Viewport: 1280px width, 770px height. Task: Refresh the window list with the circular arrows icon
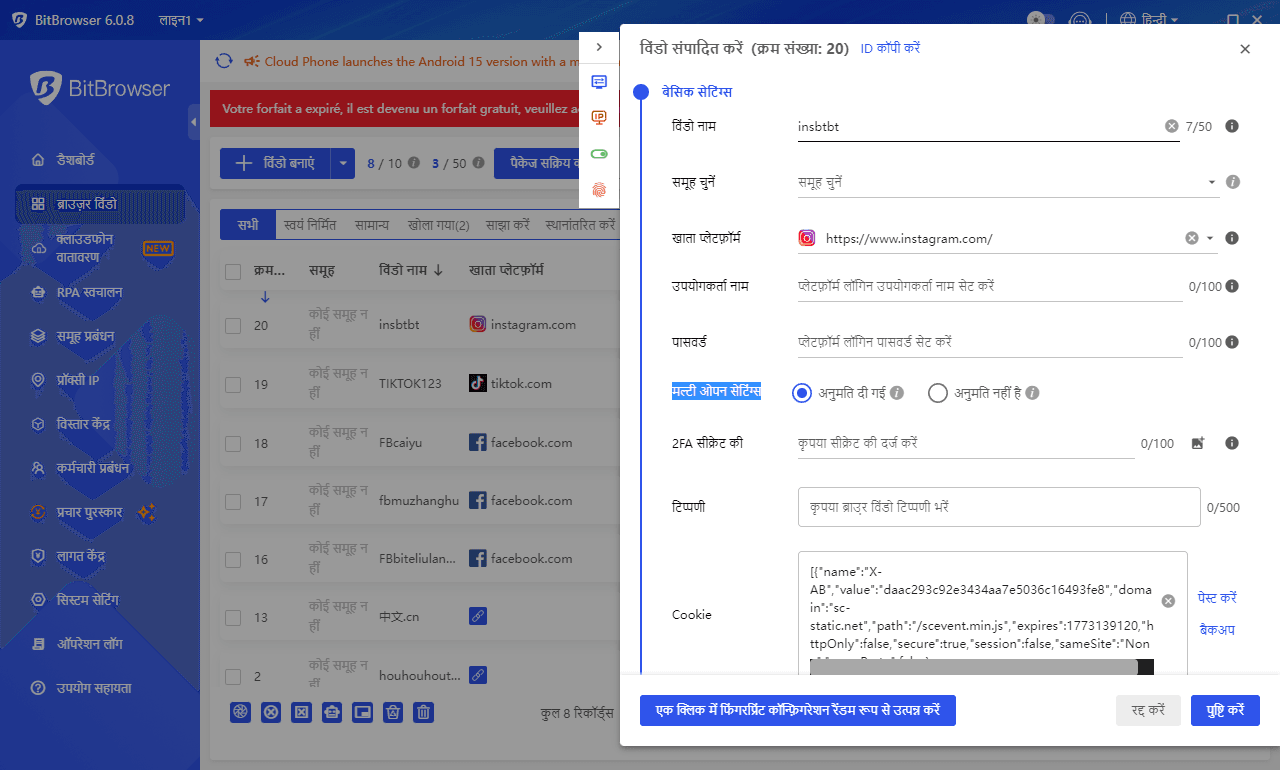224,61
